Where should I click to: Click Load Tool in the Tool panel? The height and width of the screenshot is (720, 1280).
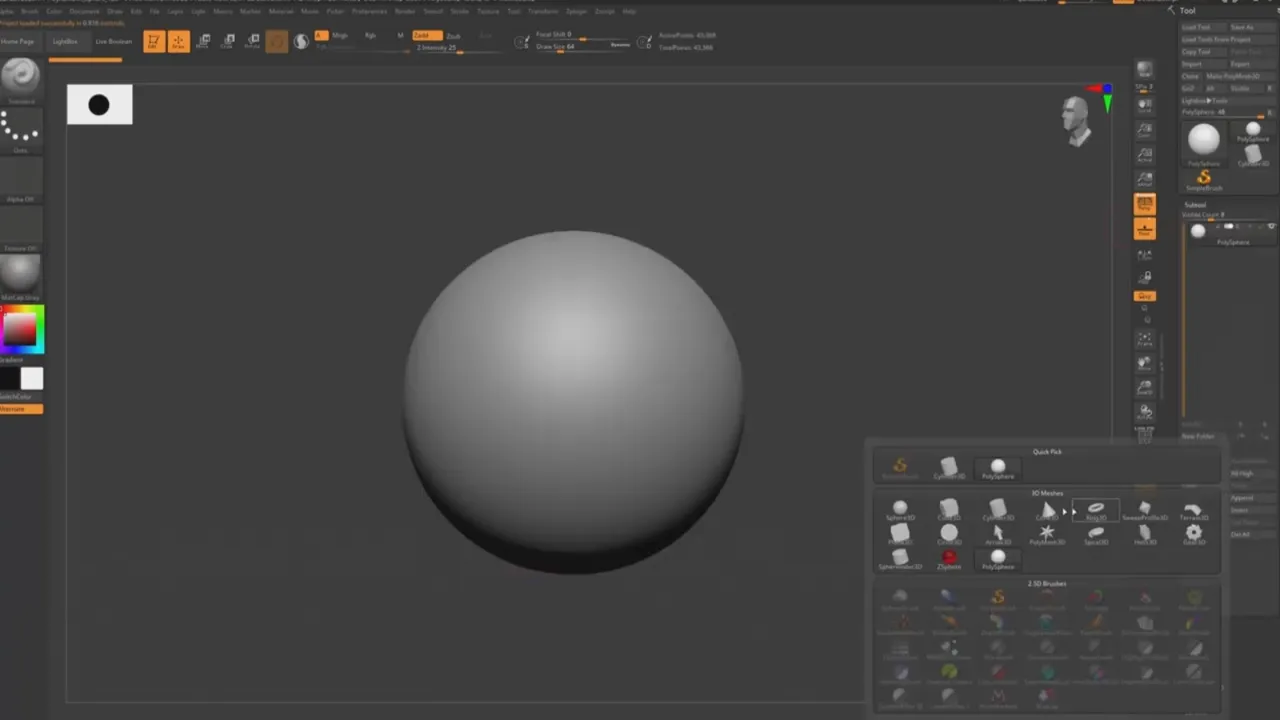[x=1202, y=28]
